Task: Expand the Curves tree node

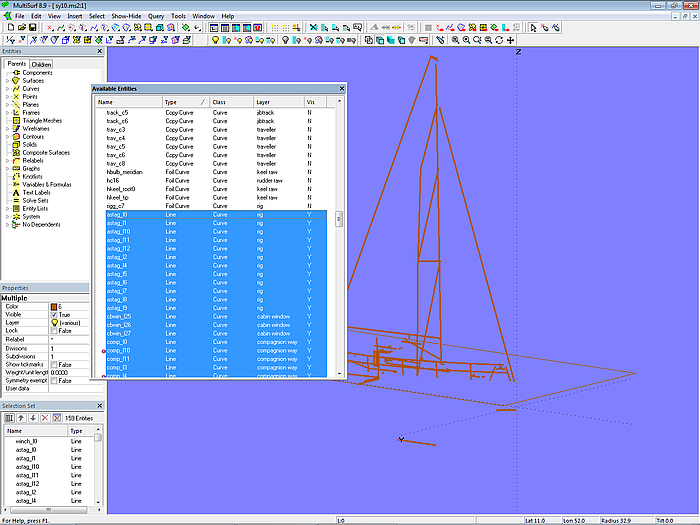Action: point(7,88)
